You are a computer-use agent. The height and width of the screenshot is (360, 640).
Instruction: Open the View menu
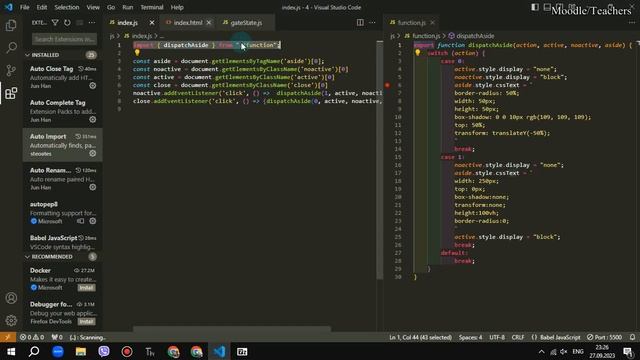pyautogui.click(x=93, y=7)
